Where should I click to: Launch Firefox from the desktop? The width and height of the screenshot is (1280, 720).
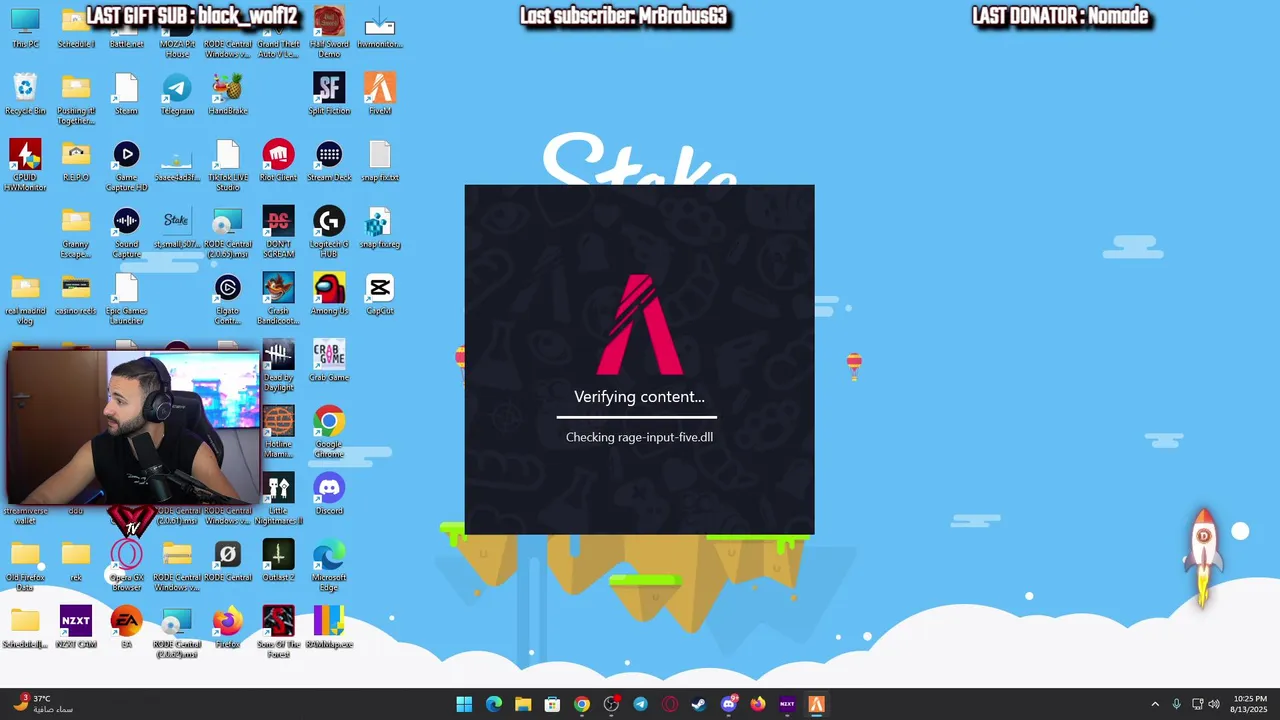[x=227, y=627]
